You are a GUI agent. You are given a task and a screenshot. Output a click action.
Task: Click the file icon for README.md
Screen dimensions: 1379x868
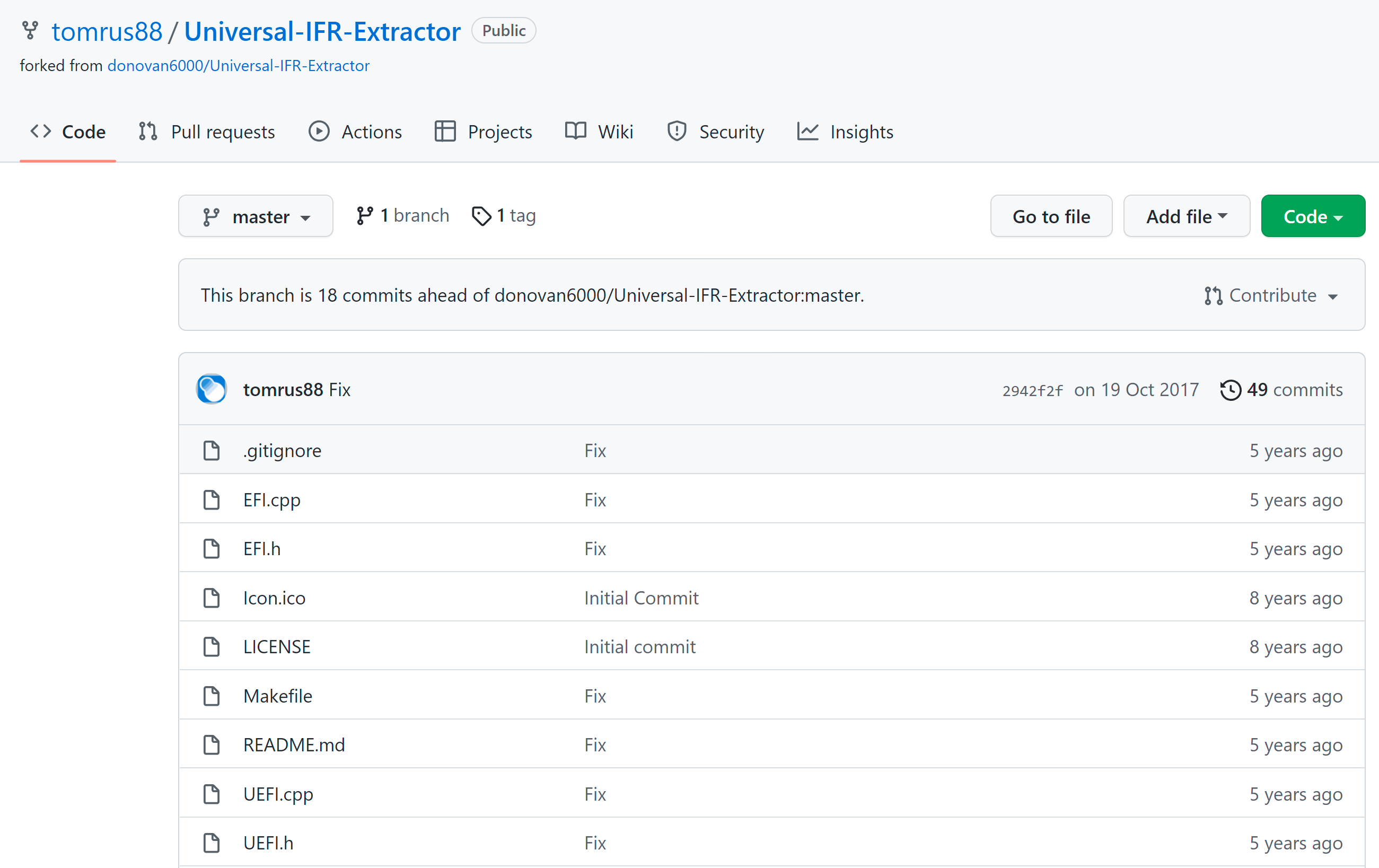(212, 745)
